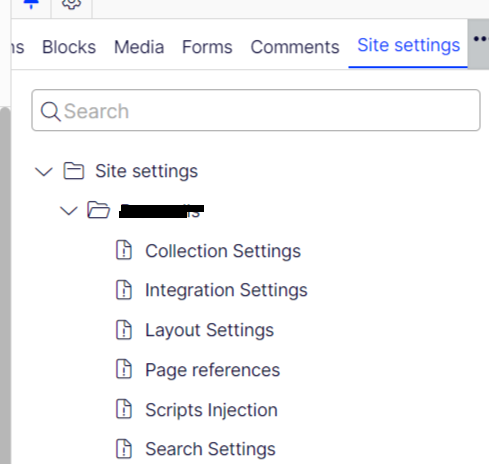489x464 pixels.
Task: Open the Comments tab
Action: (295, 47)
